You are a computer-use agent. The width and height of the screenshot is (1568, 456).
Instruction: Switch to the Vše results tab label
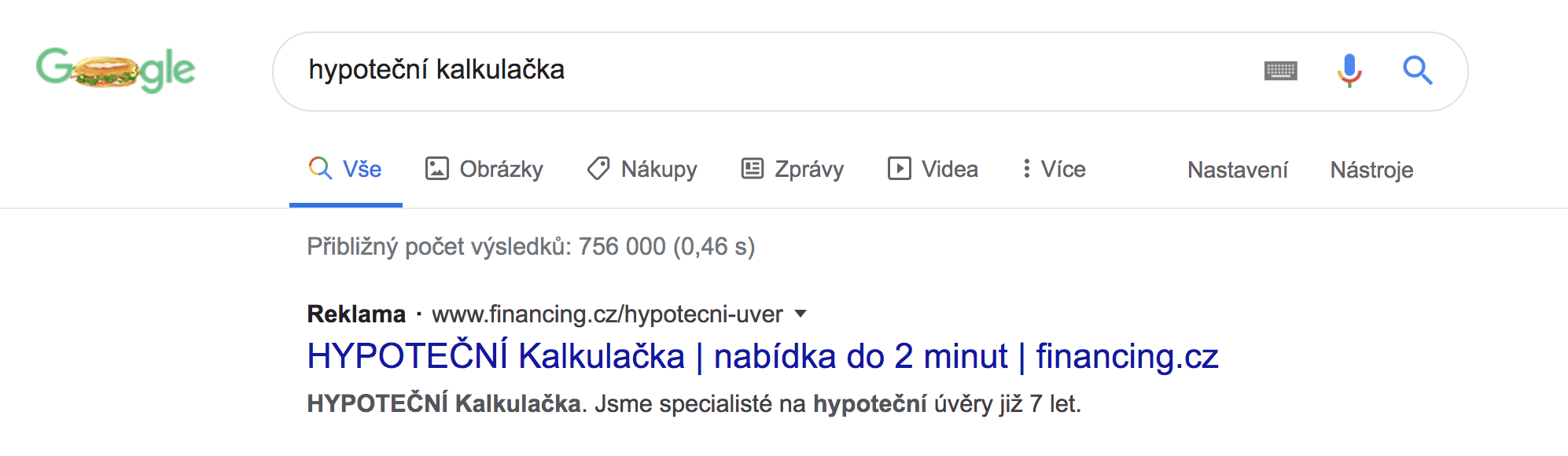(x=362, y=169)
